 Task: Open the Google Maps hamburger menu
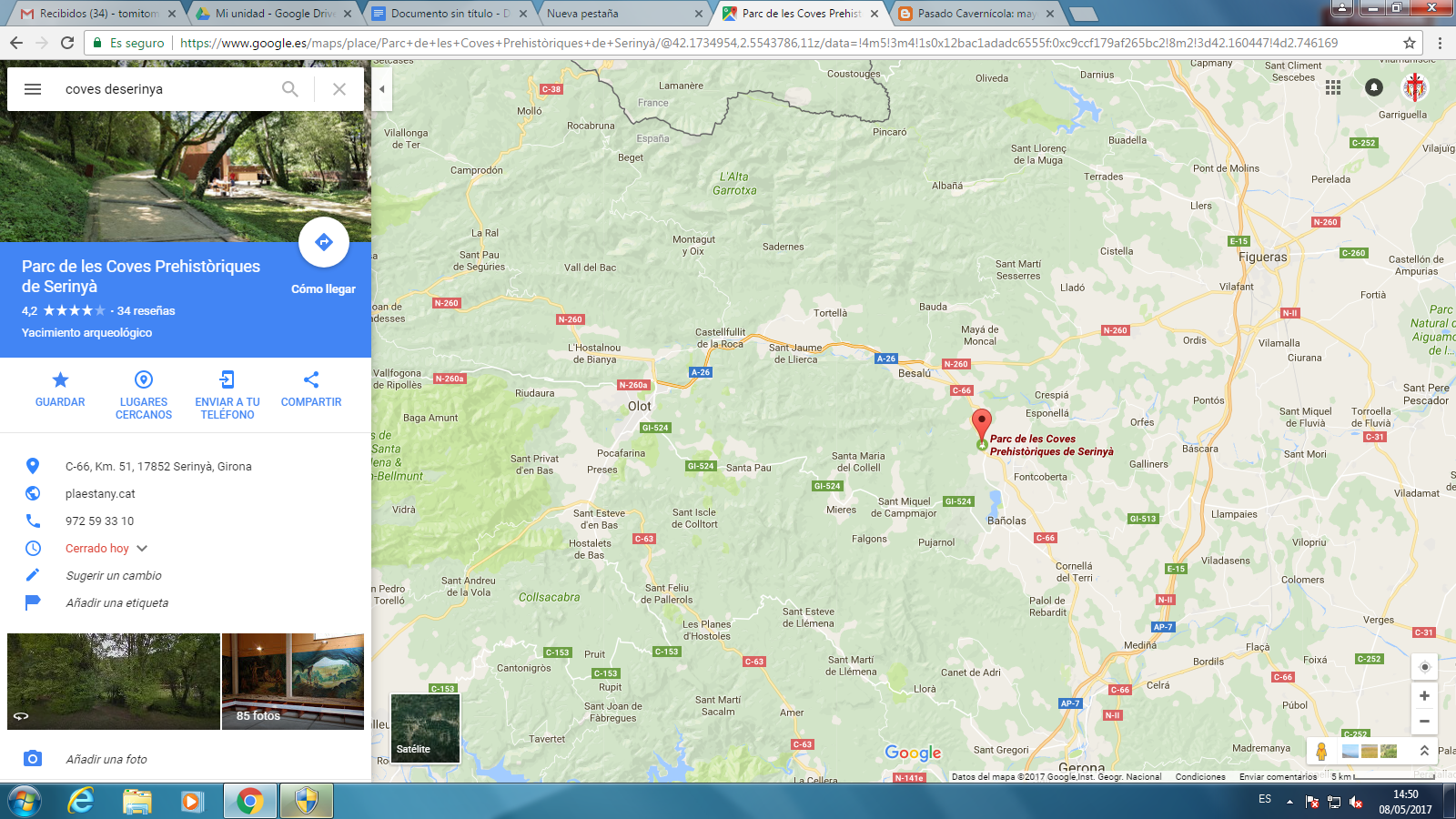33,89
